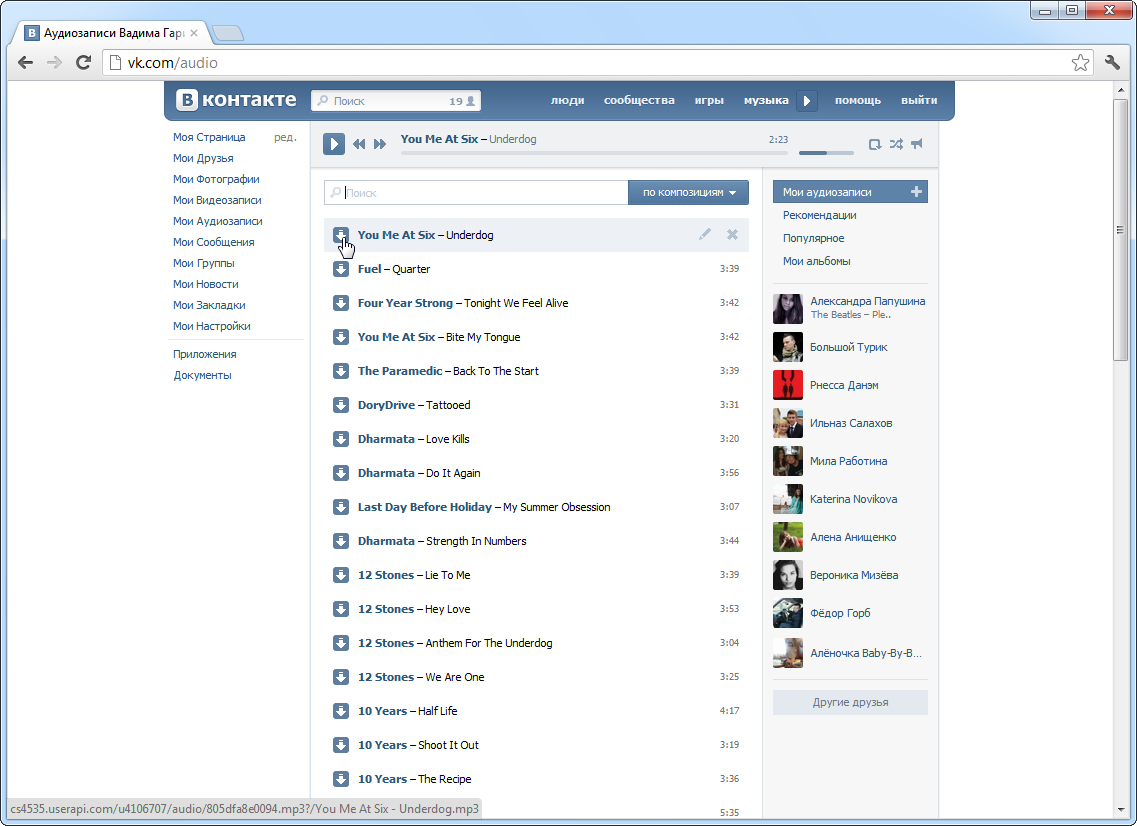The width and height of the screenshot is (1137, 826).
Task: Bookmark this page with the star icon
Action: [1080, 62]
